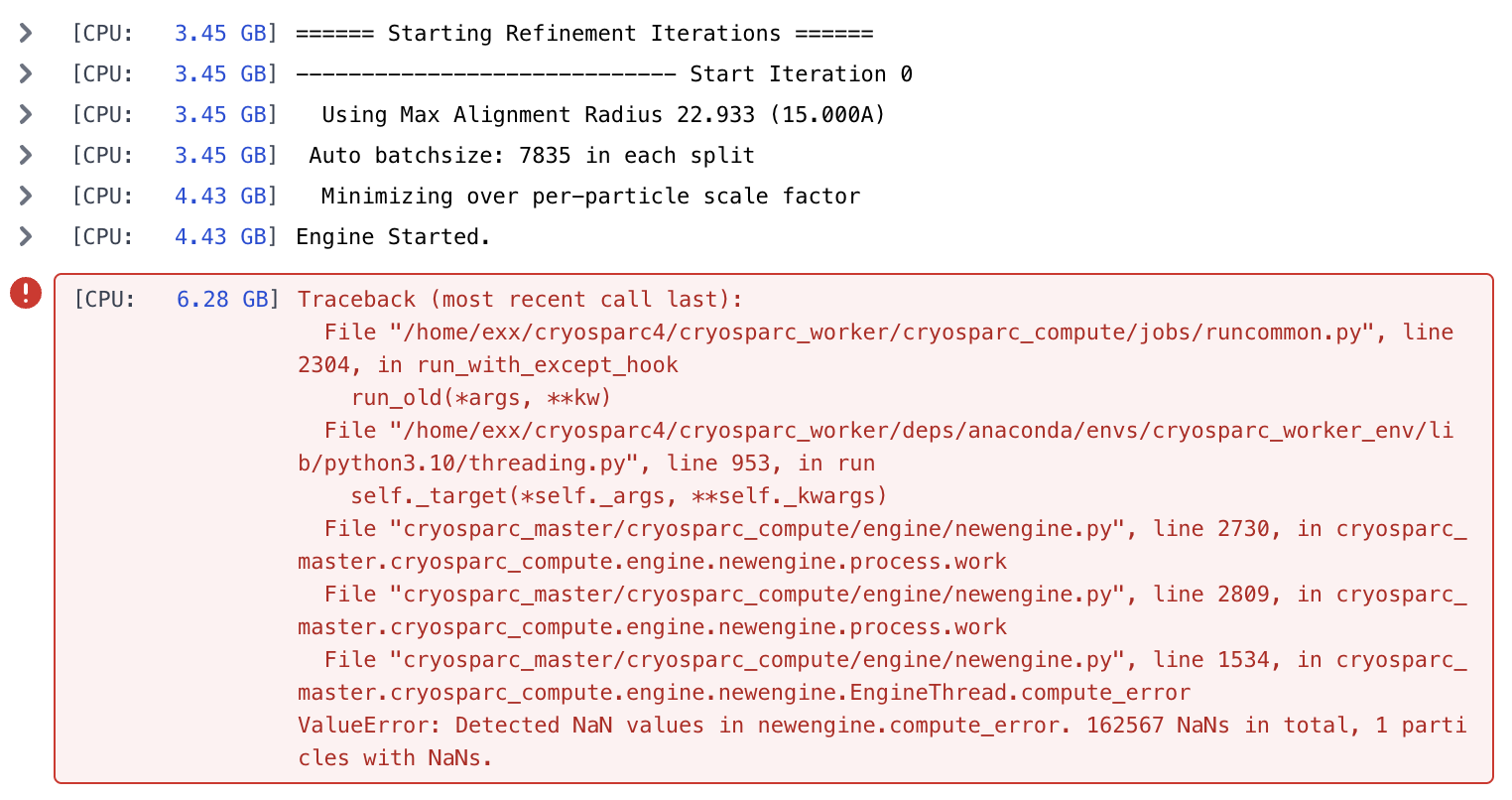Click the run_old(*args, **kw) code line
The height and width of the screenshot is (800, 1512).
click(481, 398)
